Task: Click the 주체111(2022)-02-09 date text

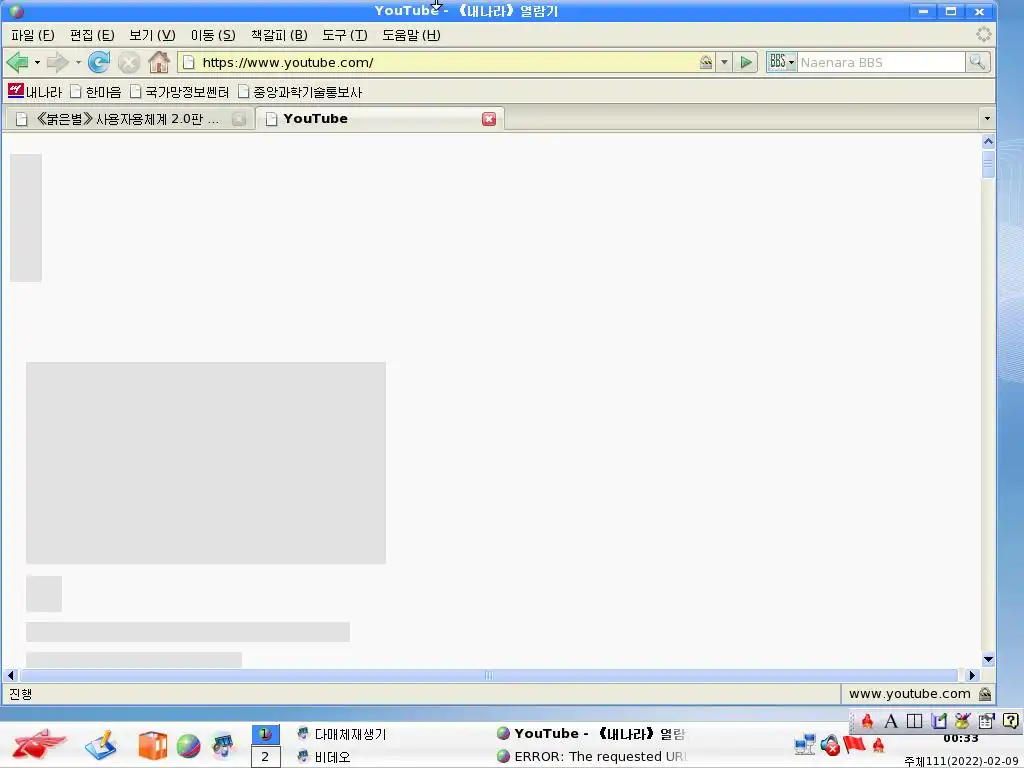Action: [x=963, y=761]
